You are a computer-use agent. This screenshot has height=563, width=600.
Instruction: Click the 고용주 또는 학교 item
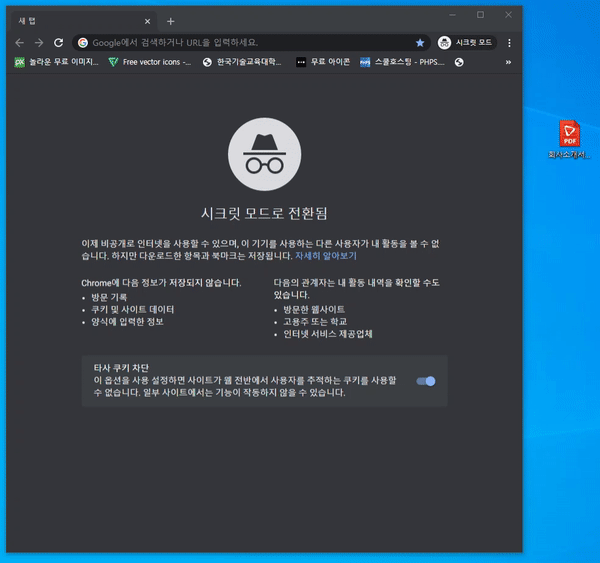pyautogui.click(x=315, y=321)
